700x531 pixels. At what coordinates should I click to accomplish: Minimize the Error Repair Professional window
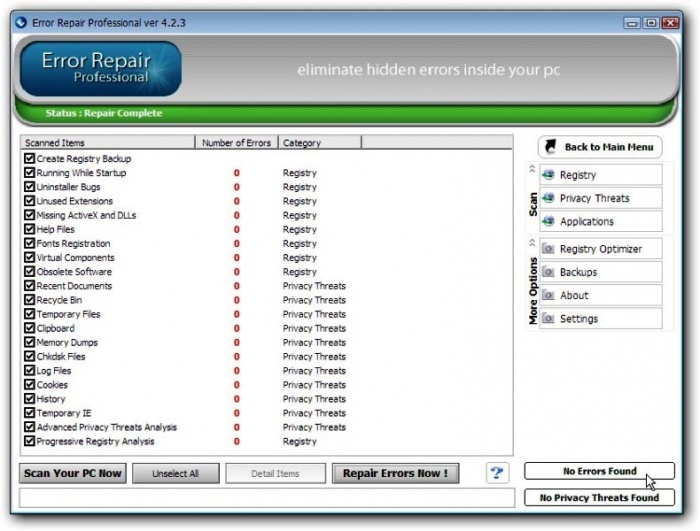[631, 23]
